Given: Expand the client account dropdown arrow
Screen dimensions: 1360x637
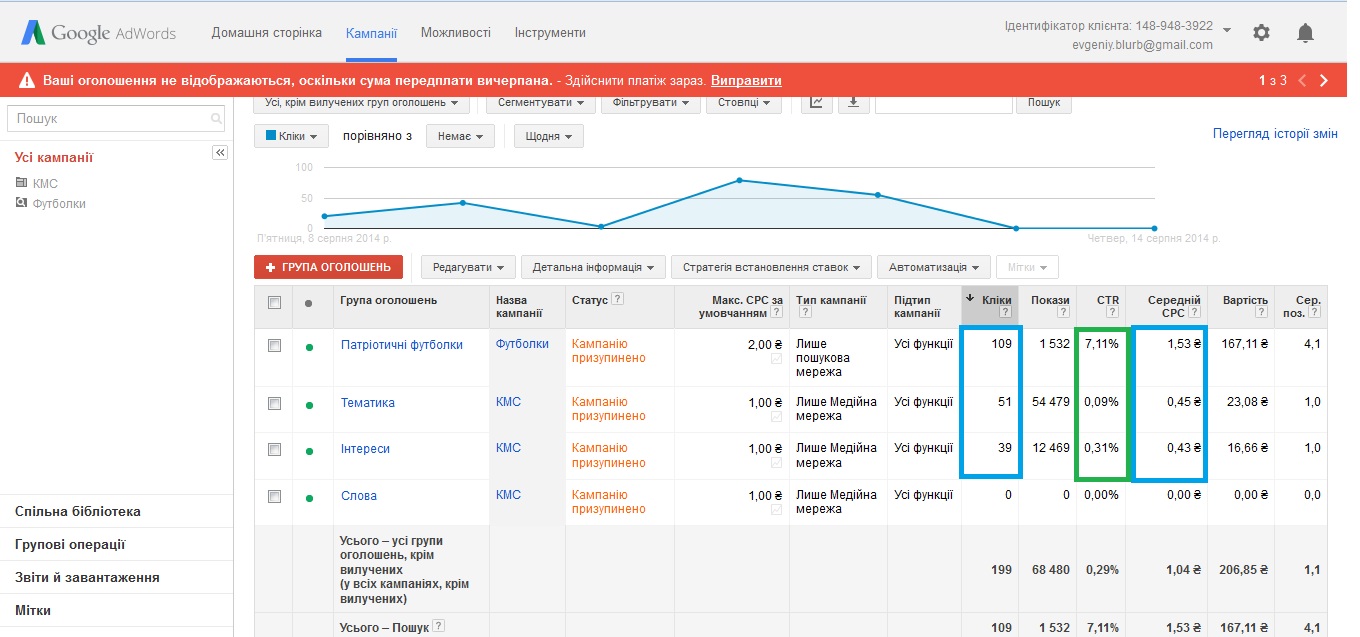Looking at the screenshot, I should tap(1227, 30).
